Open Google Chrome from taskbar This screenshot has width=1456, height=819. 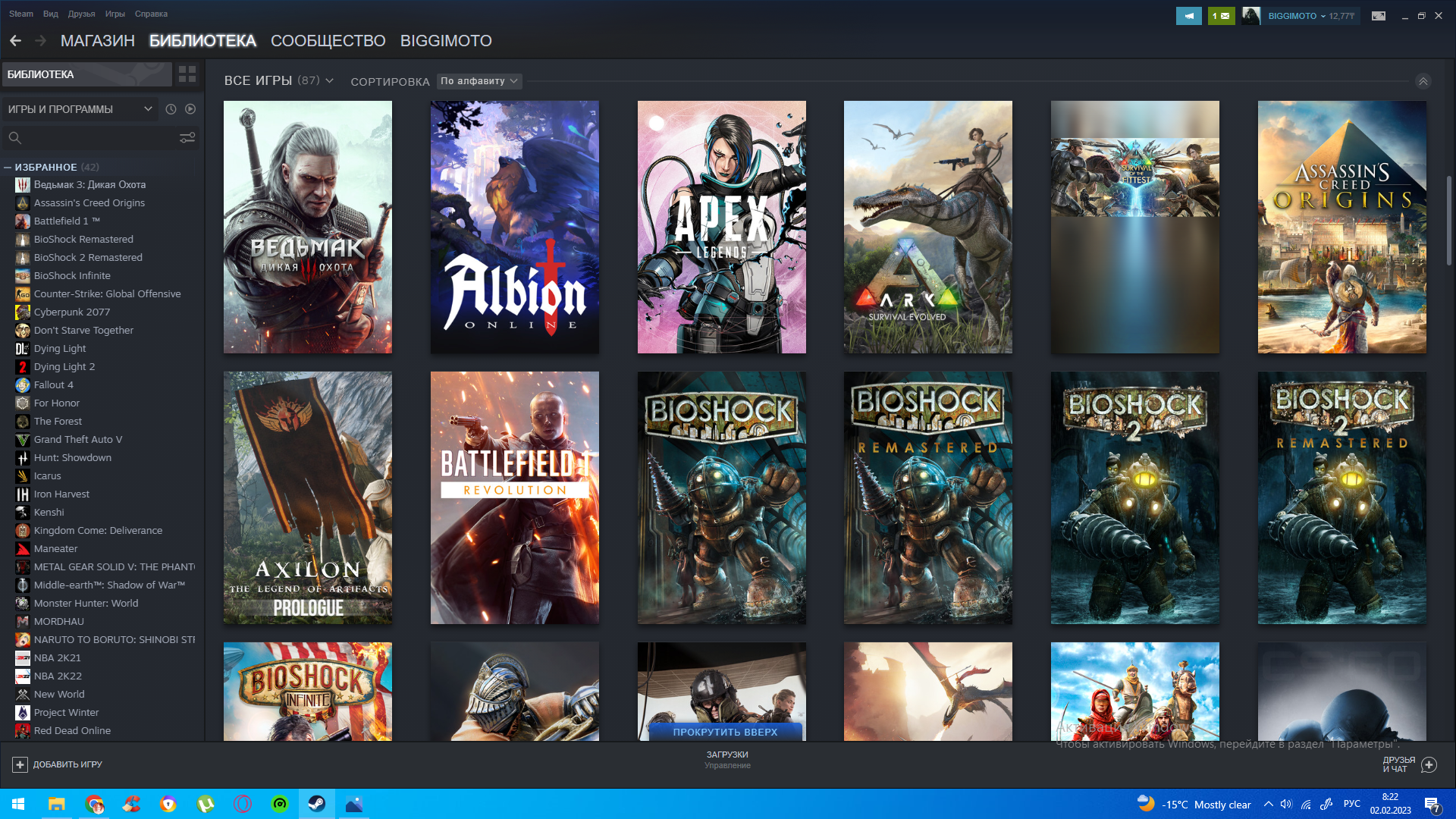[x=94, y=804]
